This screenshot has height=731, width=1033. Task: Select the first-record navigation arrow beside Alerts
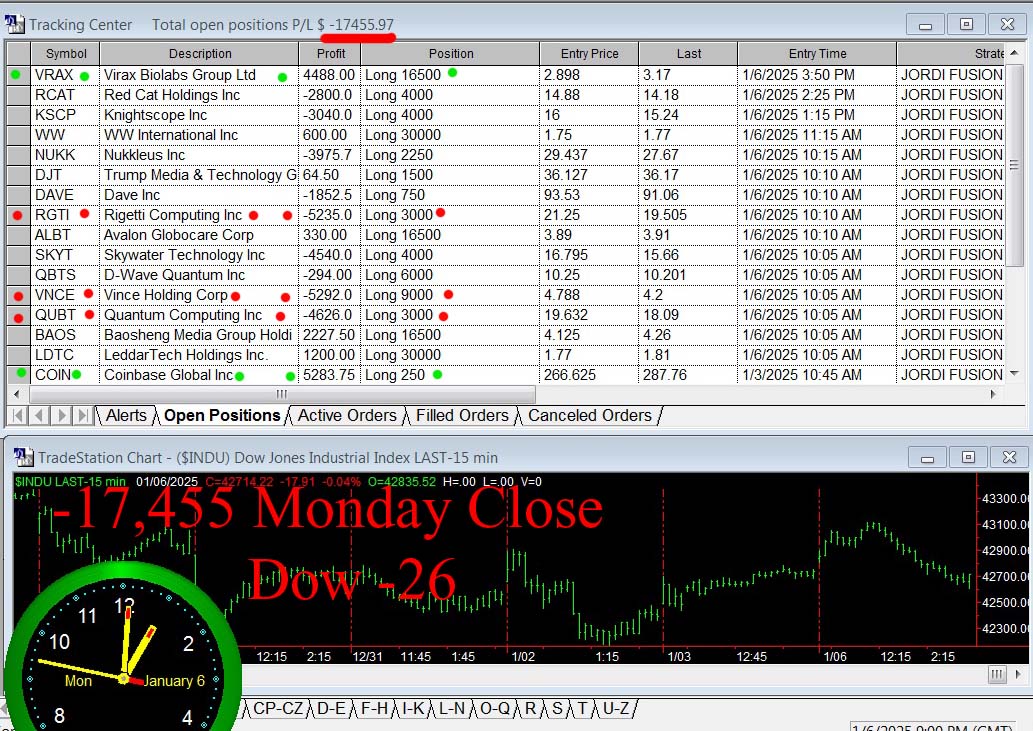coord(16,415)
